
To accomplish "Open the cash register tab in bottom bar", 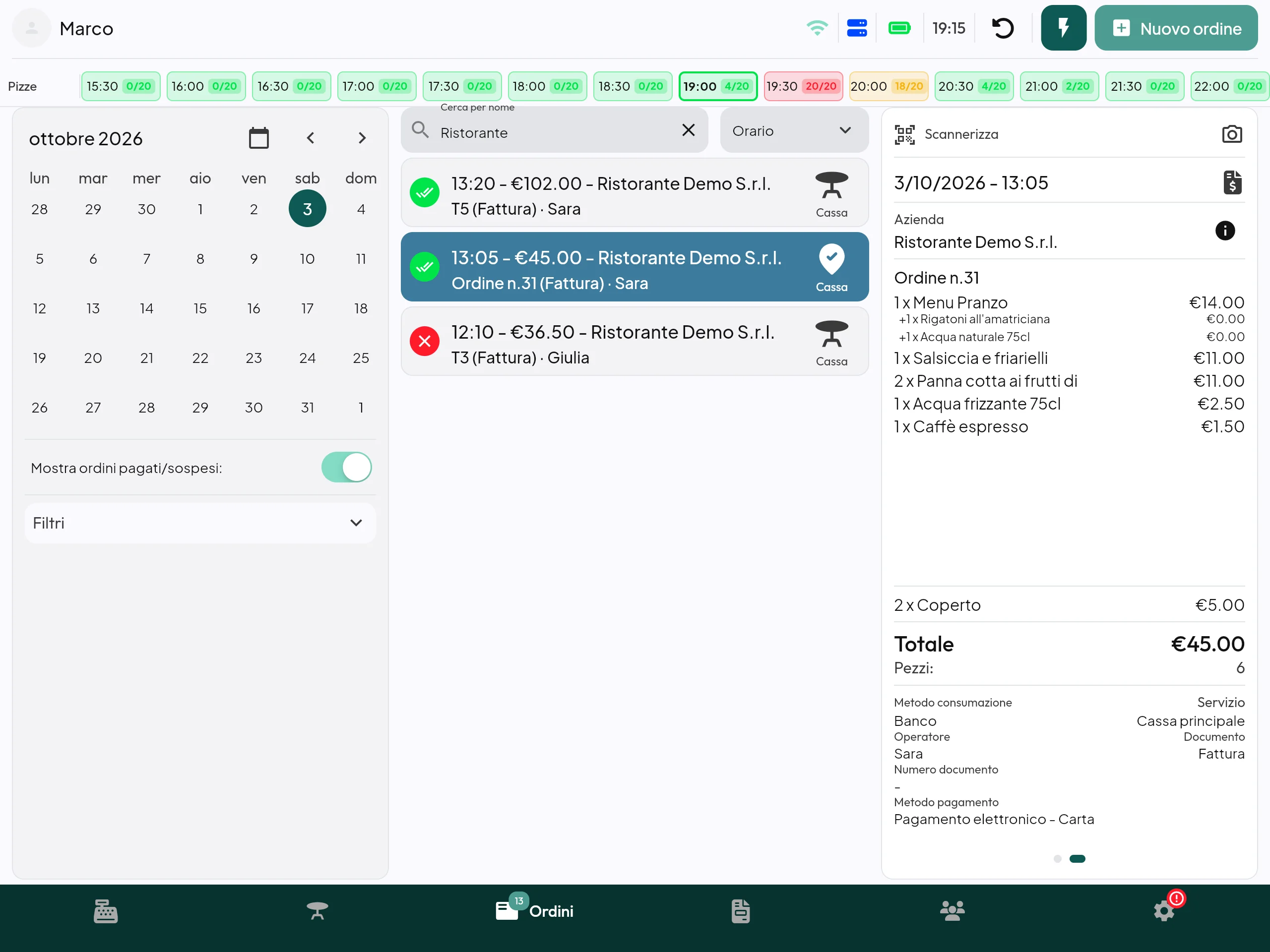I will point(106,911).
